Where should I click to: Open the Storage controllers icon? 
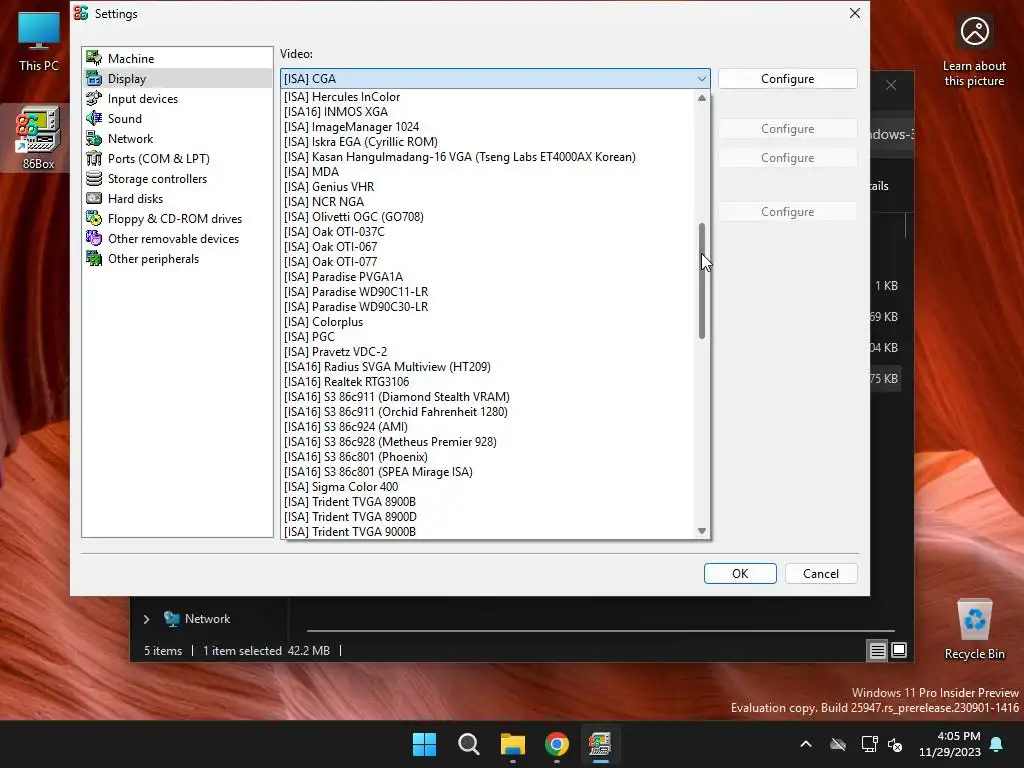pos(94,178)
